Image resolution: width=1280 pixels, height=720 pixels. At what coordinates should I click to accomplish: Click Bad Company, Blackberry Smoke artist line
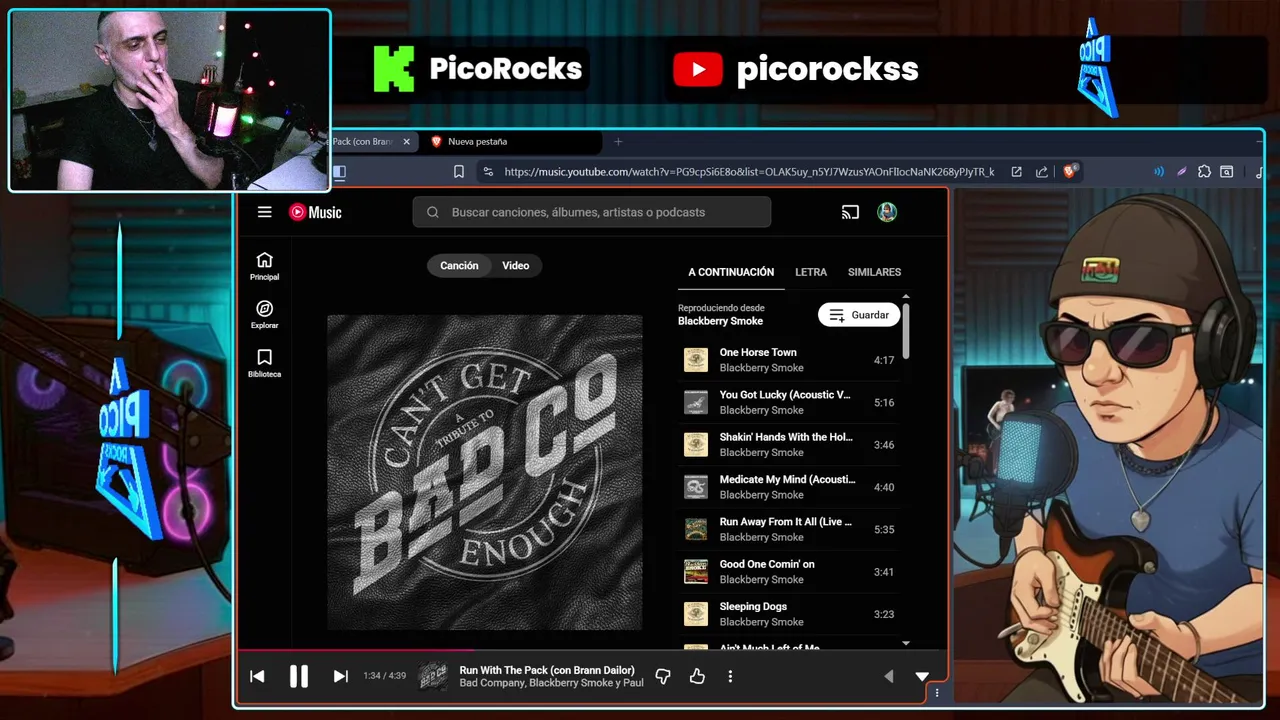pyautogui.click(x=552, y=683)
